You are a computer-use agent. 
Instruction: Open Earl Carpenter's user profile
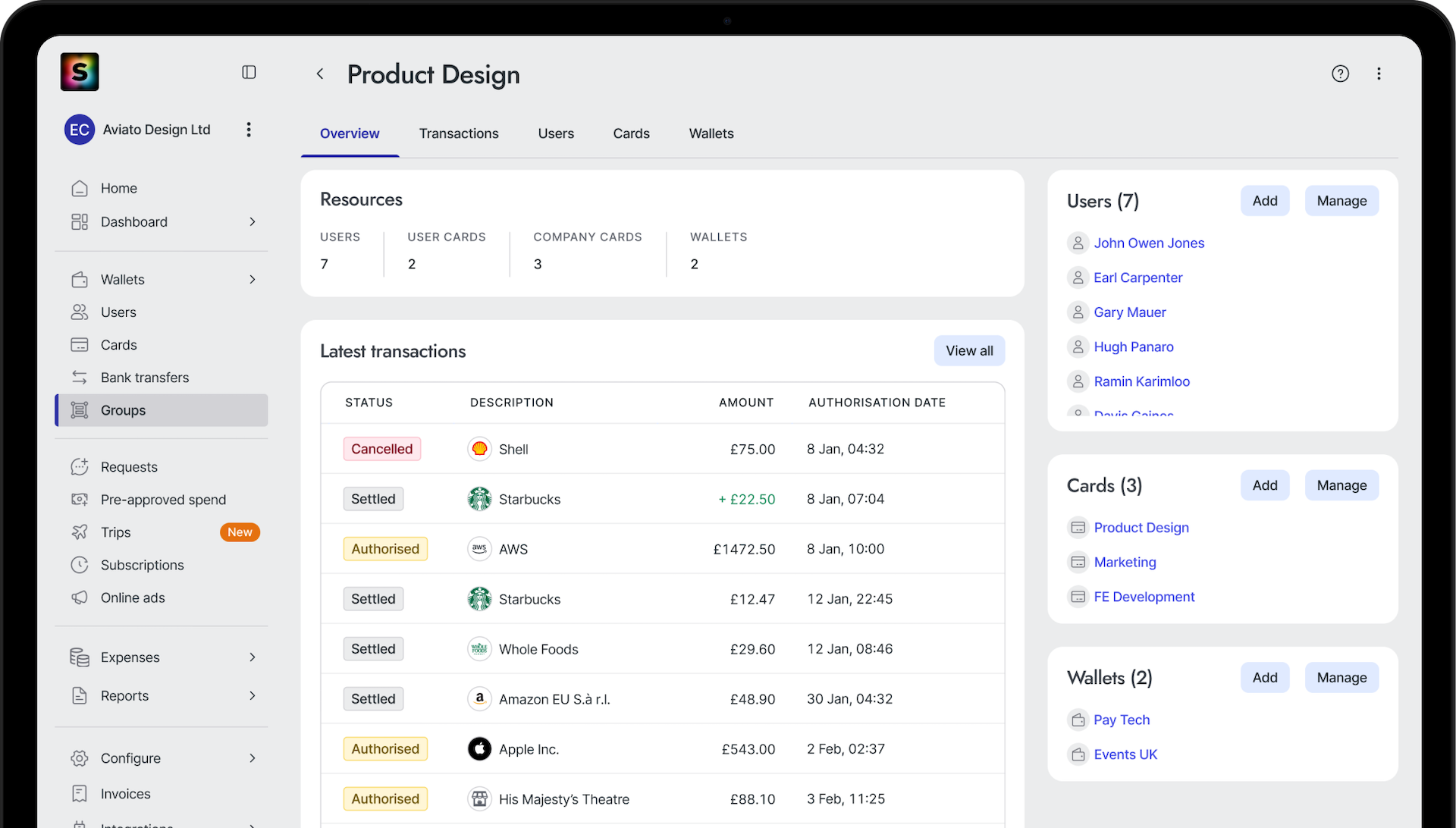click(x=1137, y=278)
